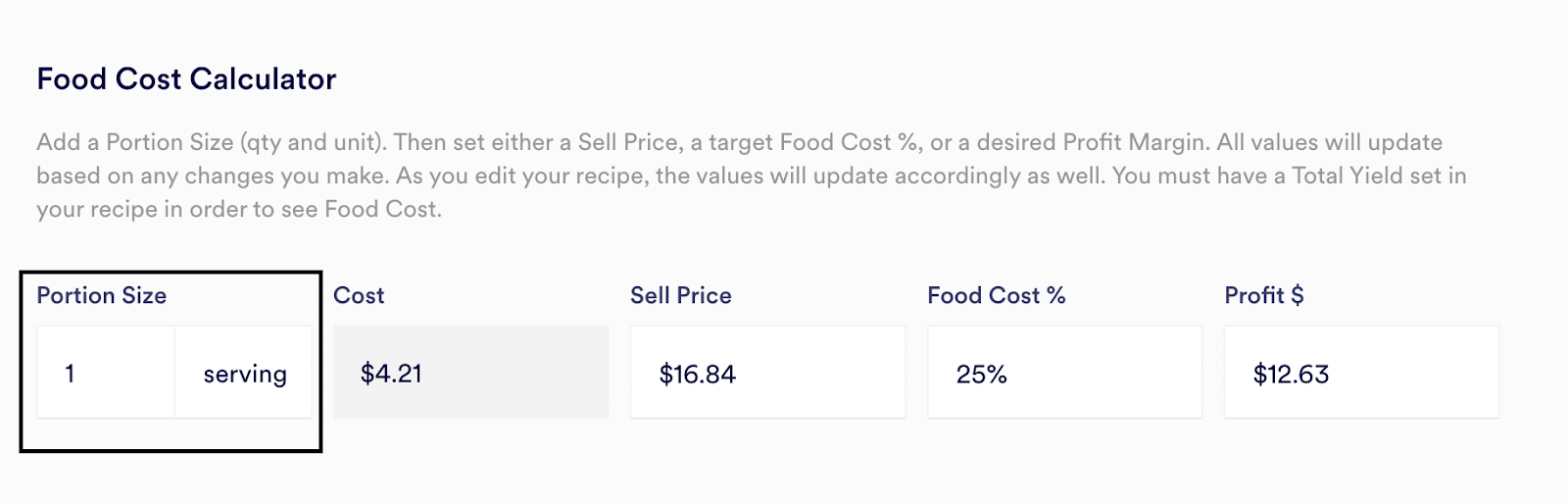The width and height of the screenshot is (1568, 504).
Task: Click the Cost column label
Action: (359, 295)
